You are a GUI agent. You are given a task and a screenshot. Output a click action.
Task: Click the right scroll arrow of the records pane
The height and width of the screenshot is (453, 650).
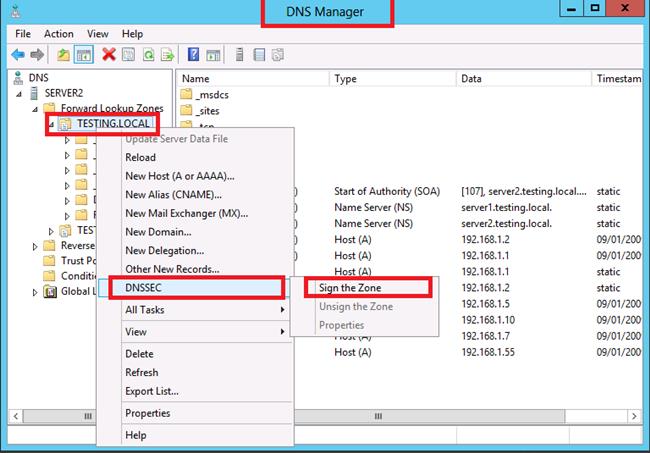click(x=634, y=416)
